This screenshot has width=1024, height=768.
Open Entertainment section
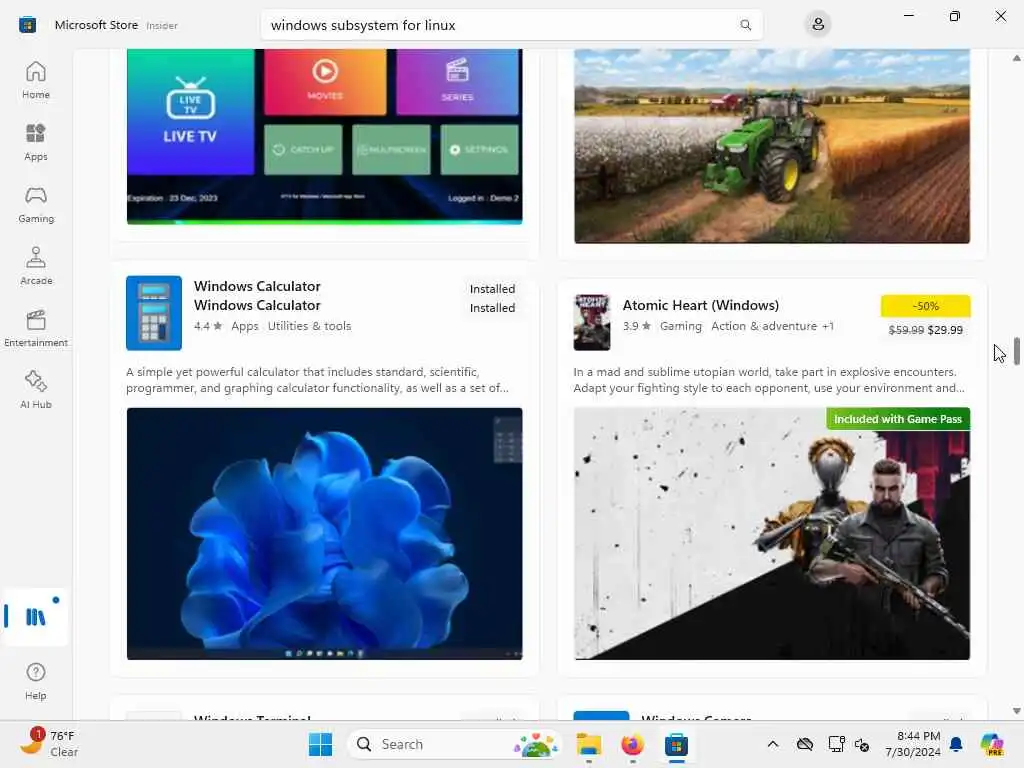35,328
